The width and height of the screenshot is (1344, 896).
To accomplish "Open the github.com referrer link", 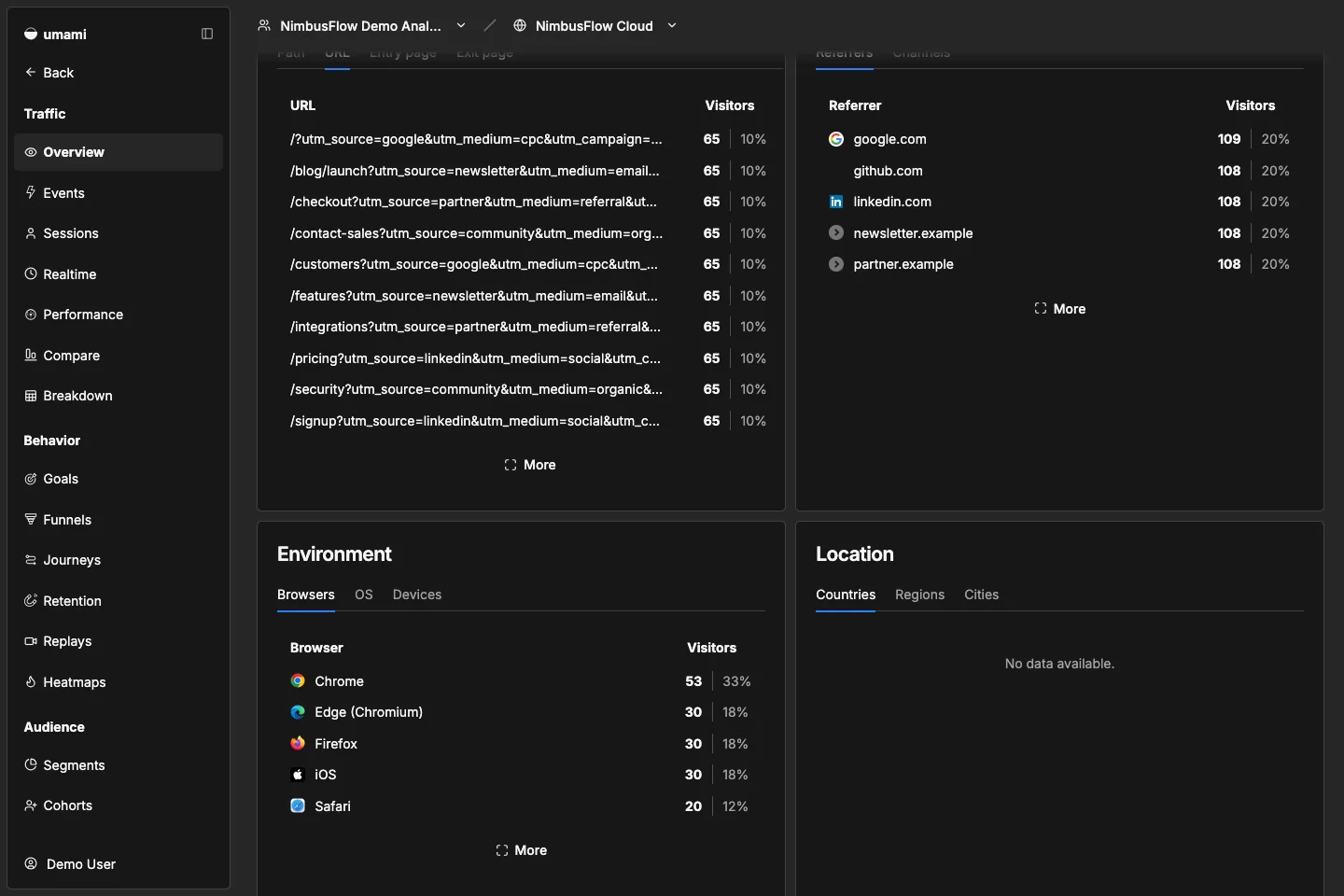I will point(888,171).
